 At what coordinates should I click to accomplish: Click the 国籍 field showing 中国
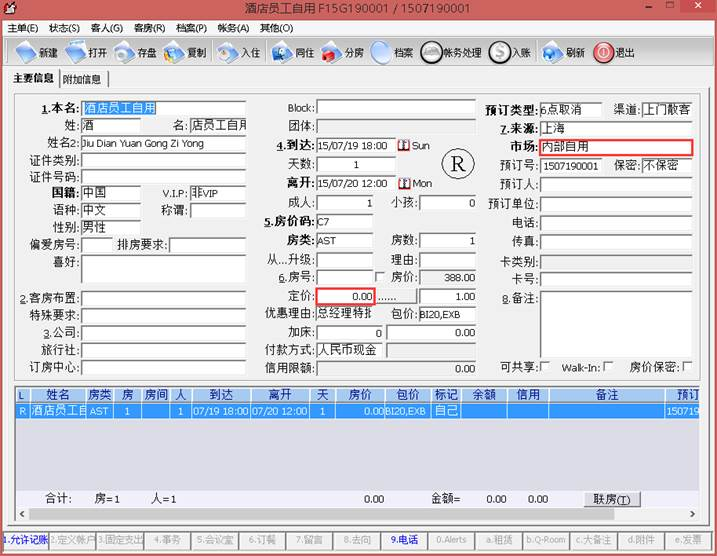111,192
